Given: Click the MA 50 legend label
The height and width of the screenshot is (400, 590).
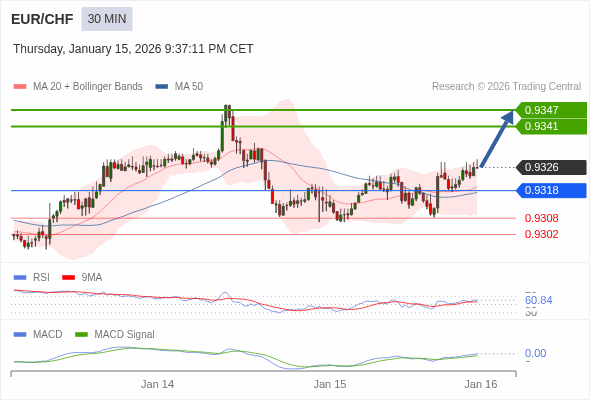Looking at the screenshot, I should pyautogui.click(x=189, y=87).
